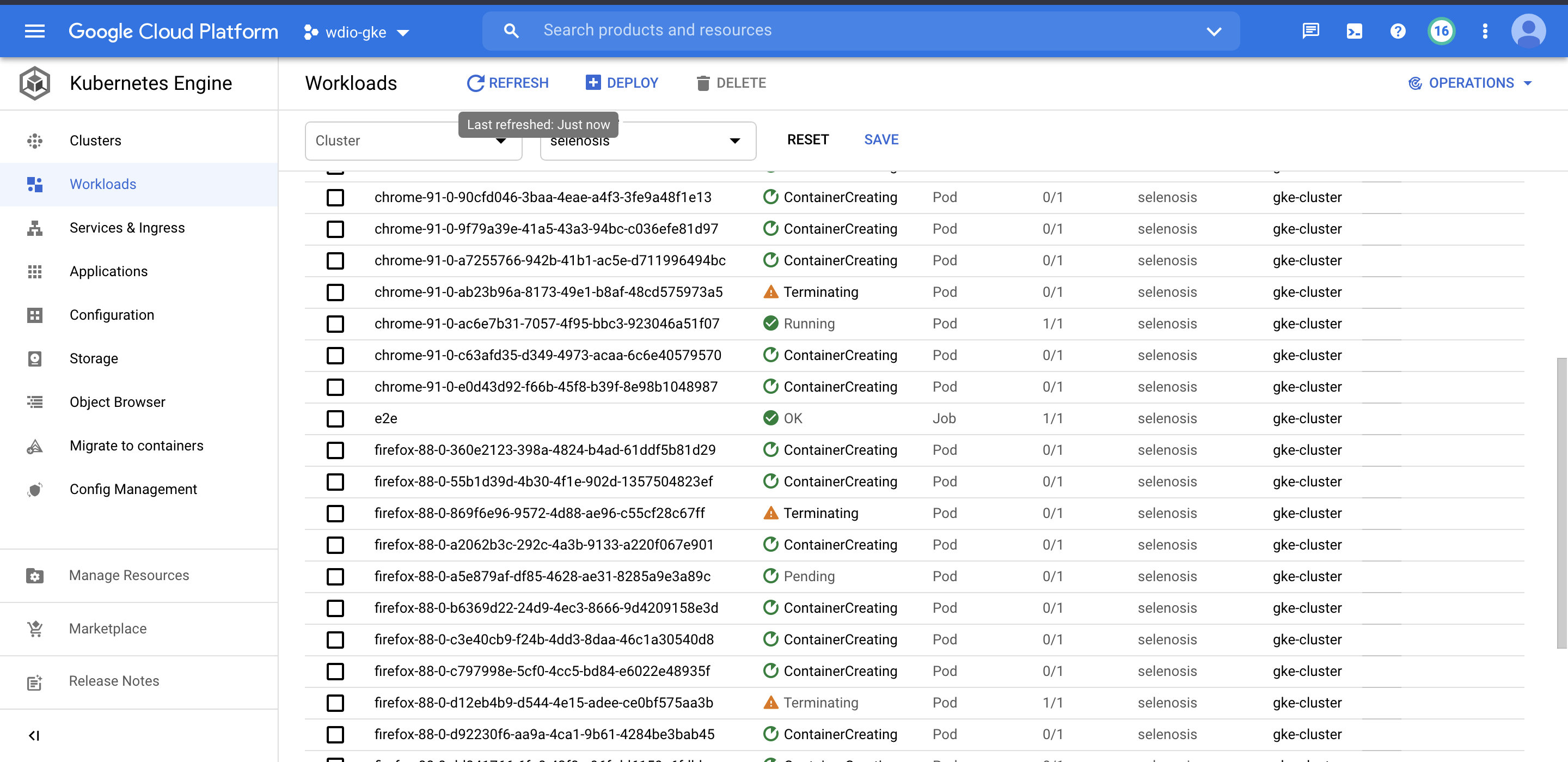Open firefox-88-0-d92230f6 pod link
The image size is (1568, 762).
click(x=544, y=734)
